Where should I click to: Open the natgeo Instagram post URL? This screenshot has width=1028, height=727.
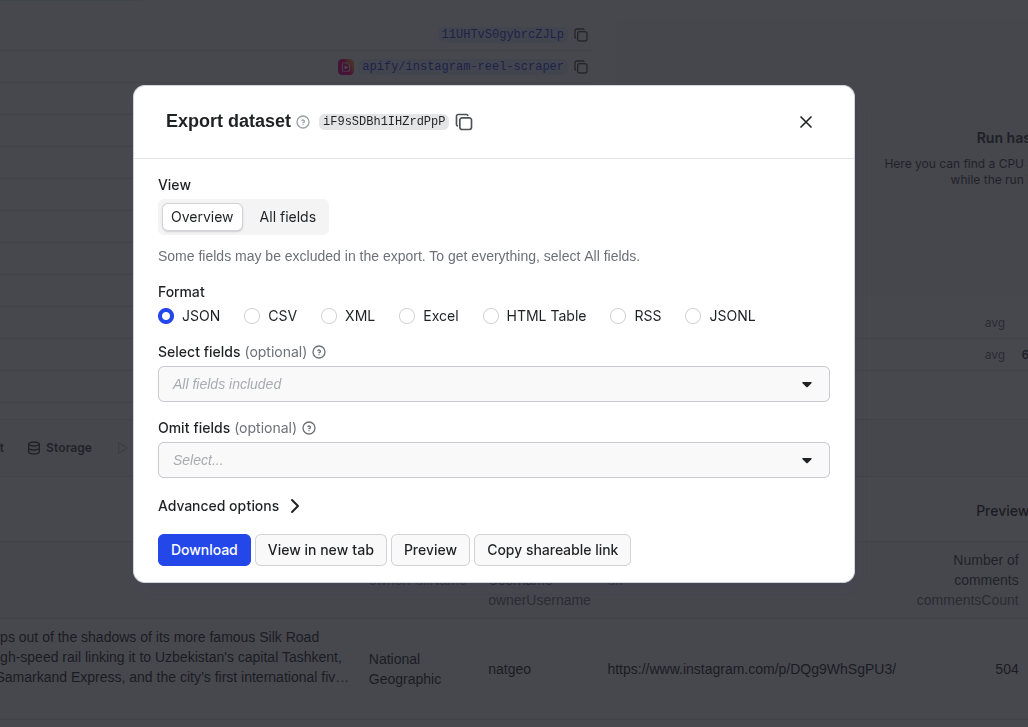click(751, 669)
